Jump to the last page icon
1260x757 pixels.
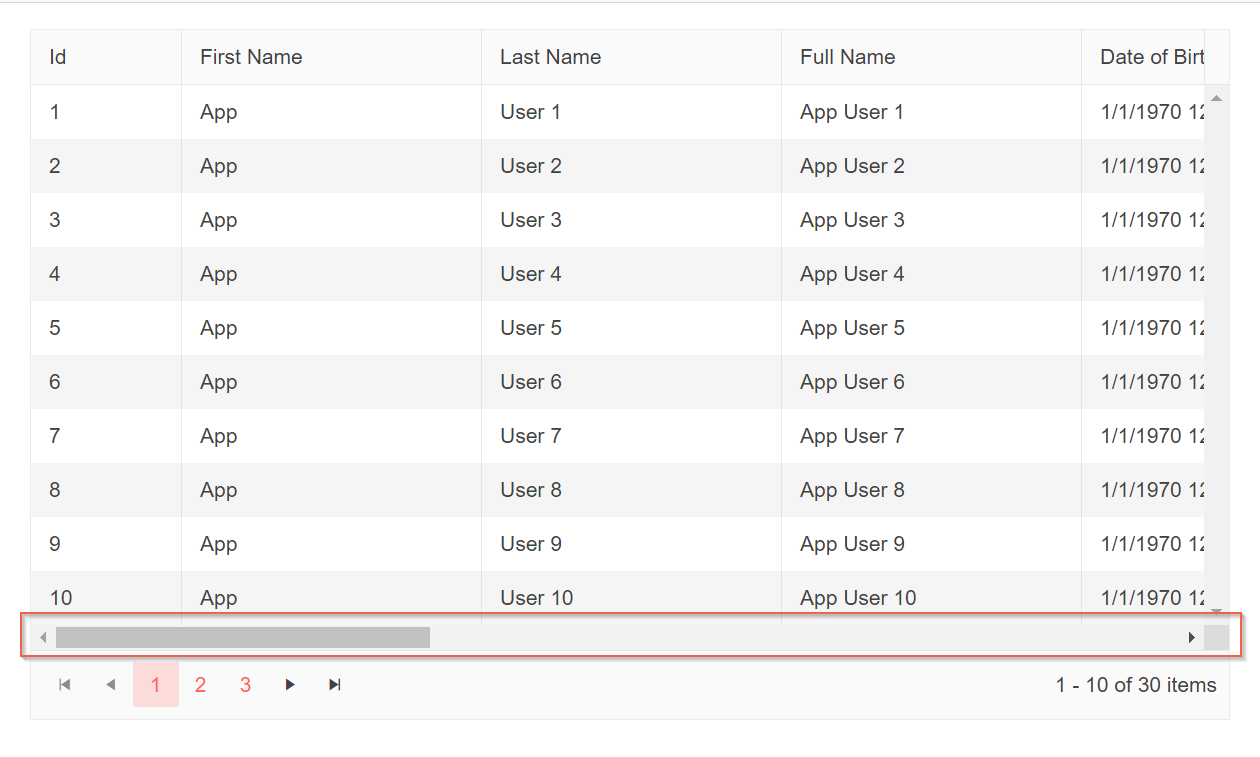334,684
